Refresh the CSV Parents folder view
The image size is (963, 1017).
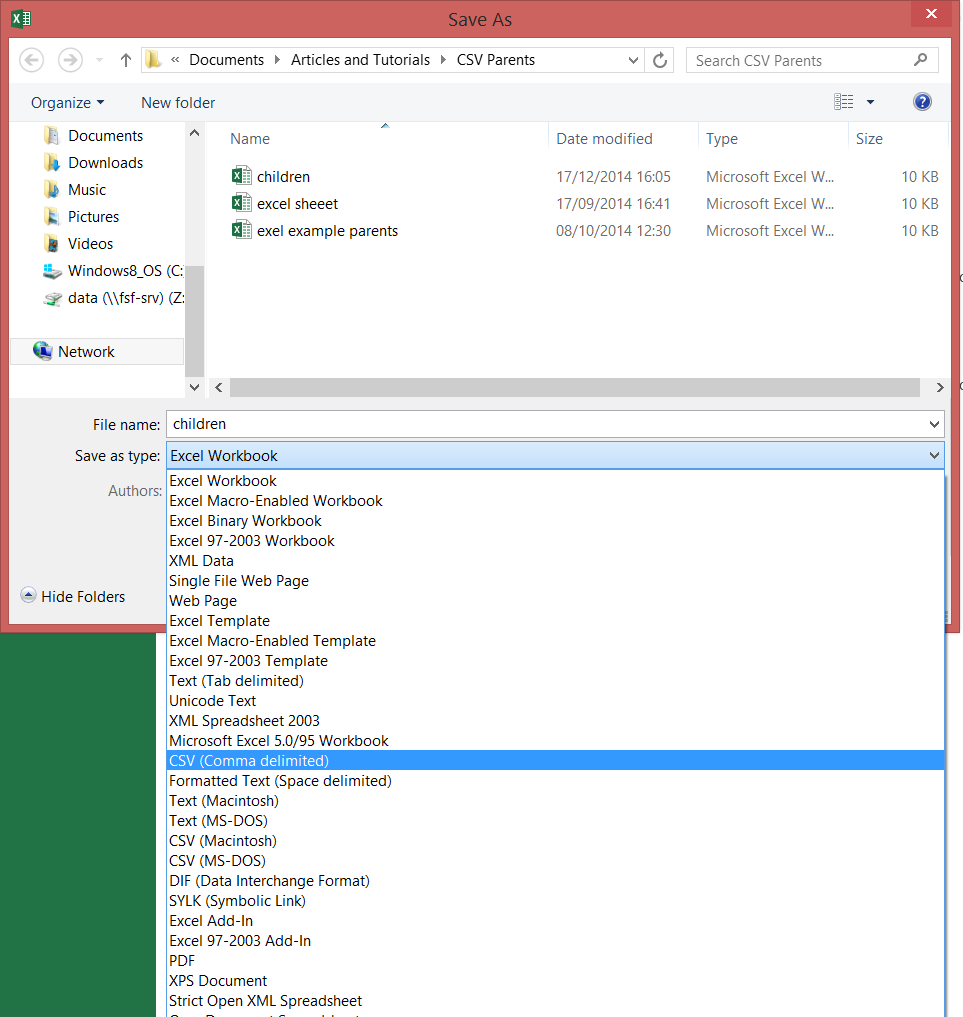pos(660,60)
